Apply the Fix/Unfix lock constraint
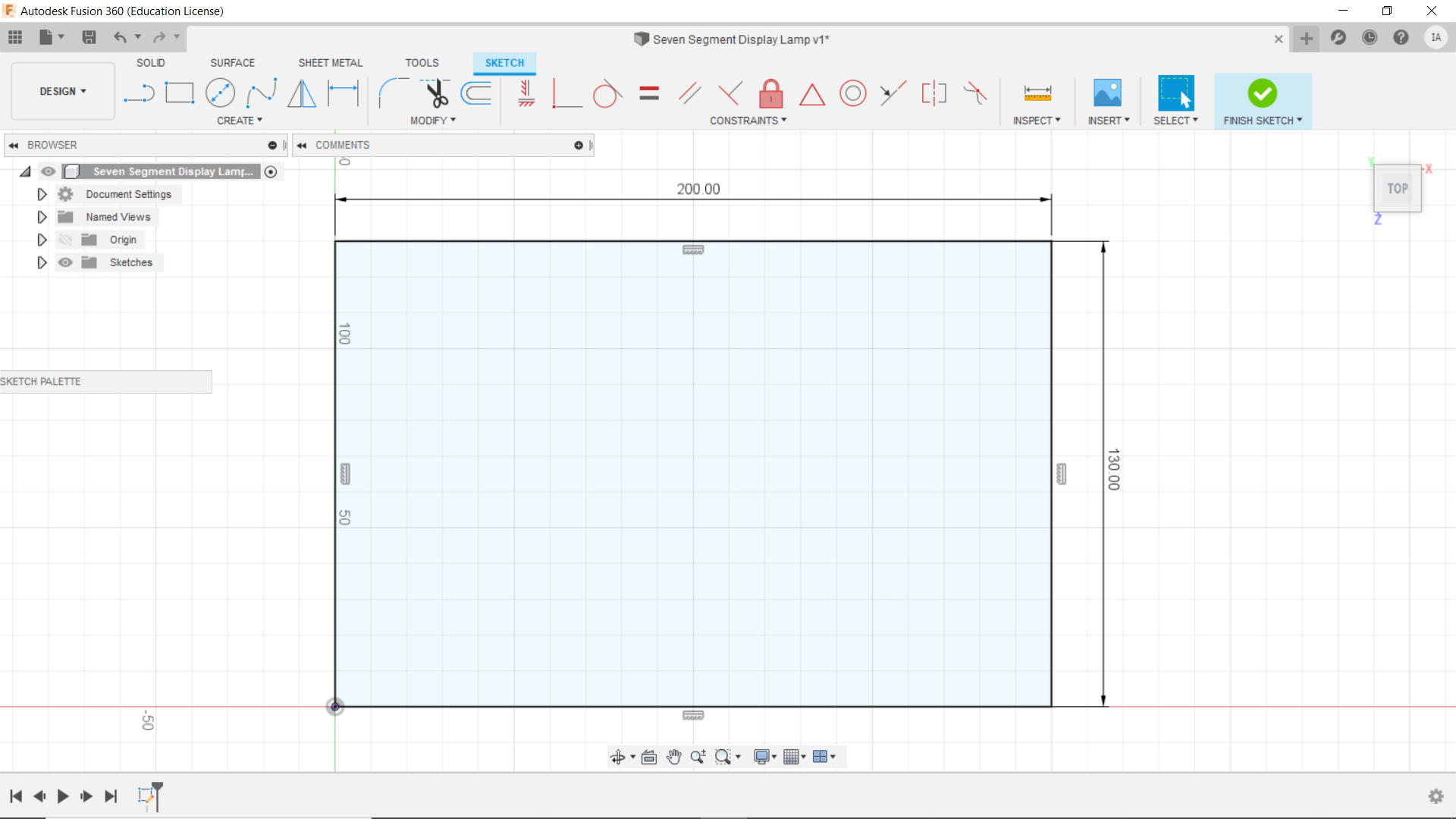1456x819 pixels. (770, 94)
